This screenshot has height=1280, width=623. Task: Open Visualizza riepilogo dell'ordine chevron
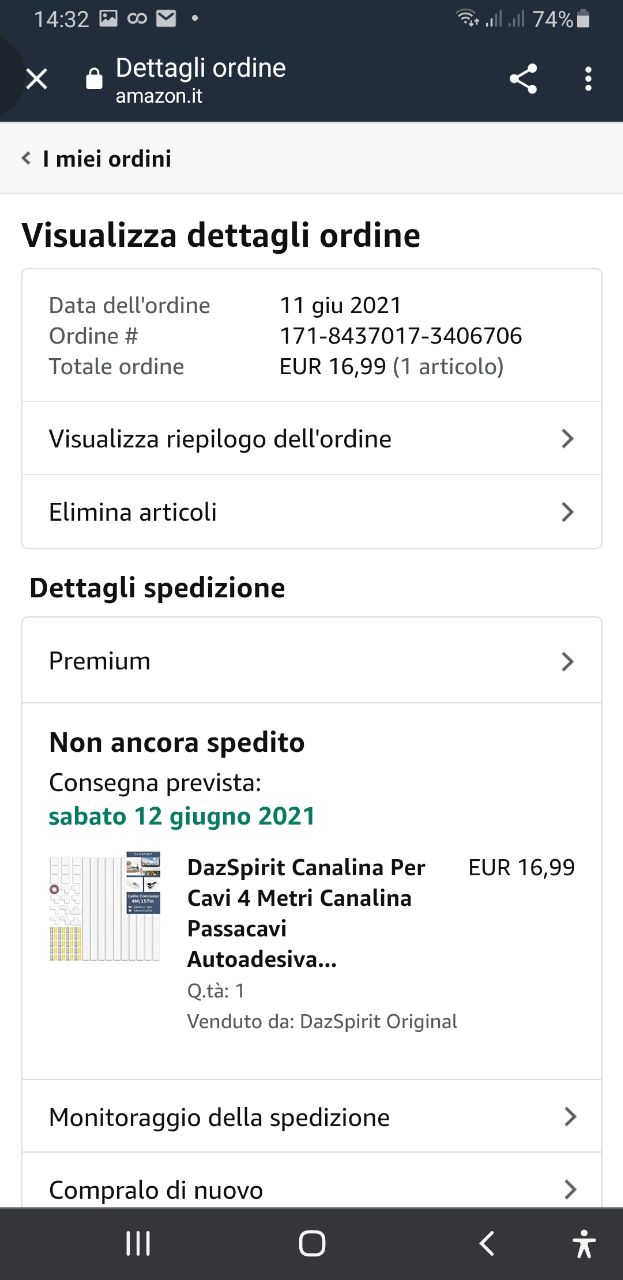point(567,438)
